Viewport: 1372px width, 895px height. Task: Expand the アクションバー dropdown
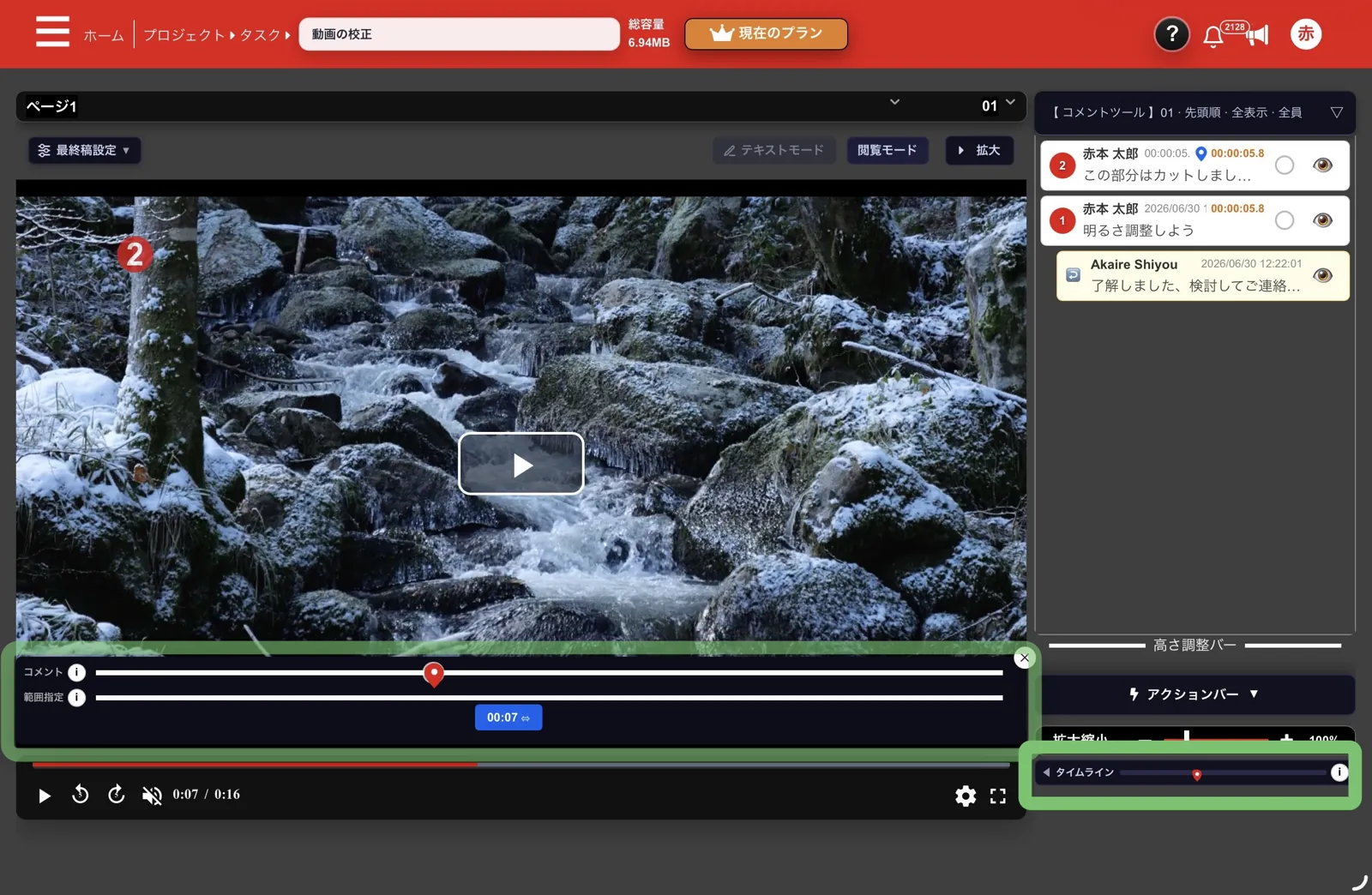[1194, 694]
